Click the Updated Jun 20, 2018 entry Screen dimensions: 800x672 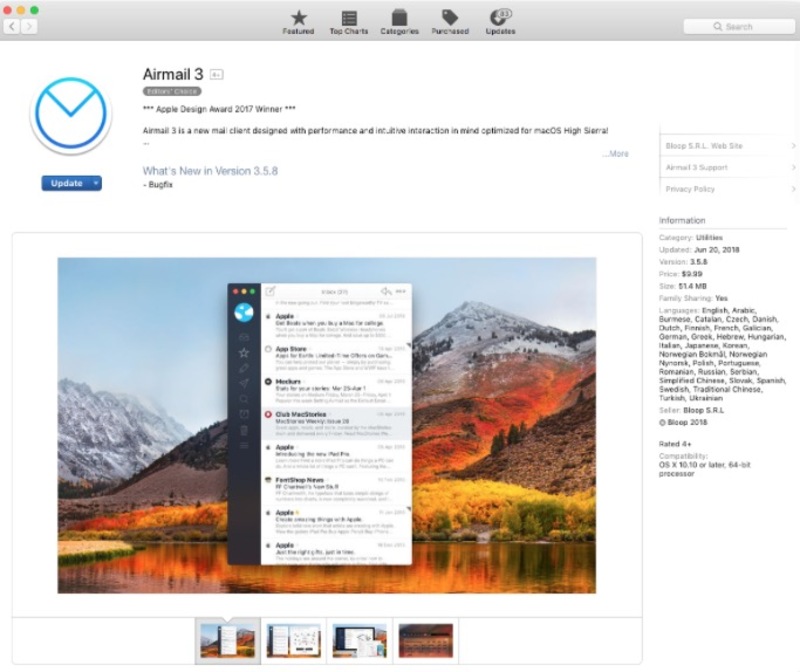[x=699, y=250]
